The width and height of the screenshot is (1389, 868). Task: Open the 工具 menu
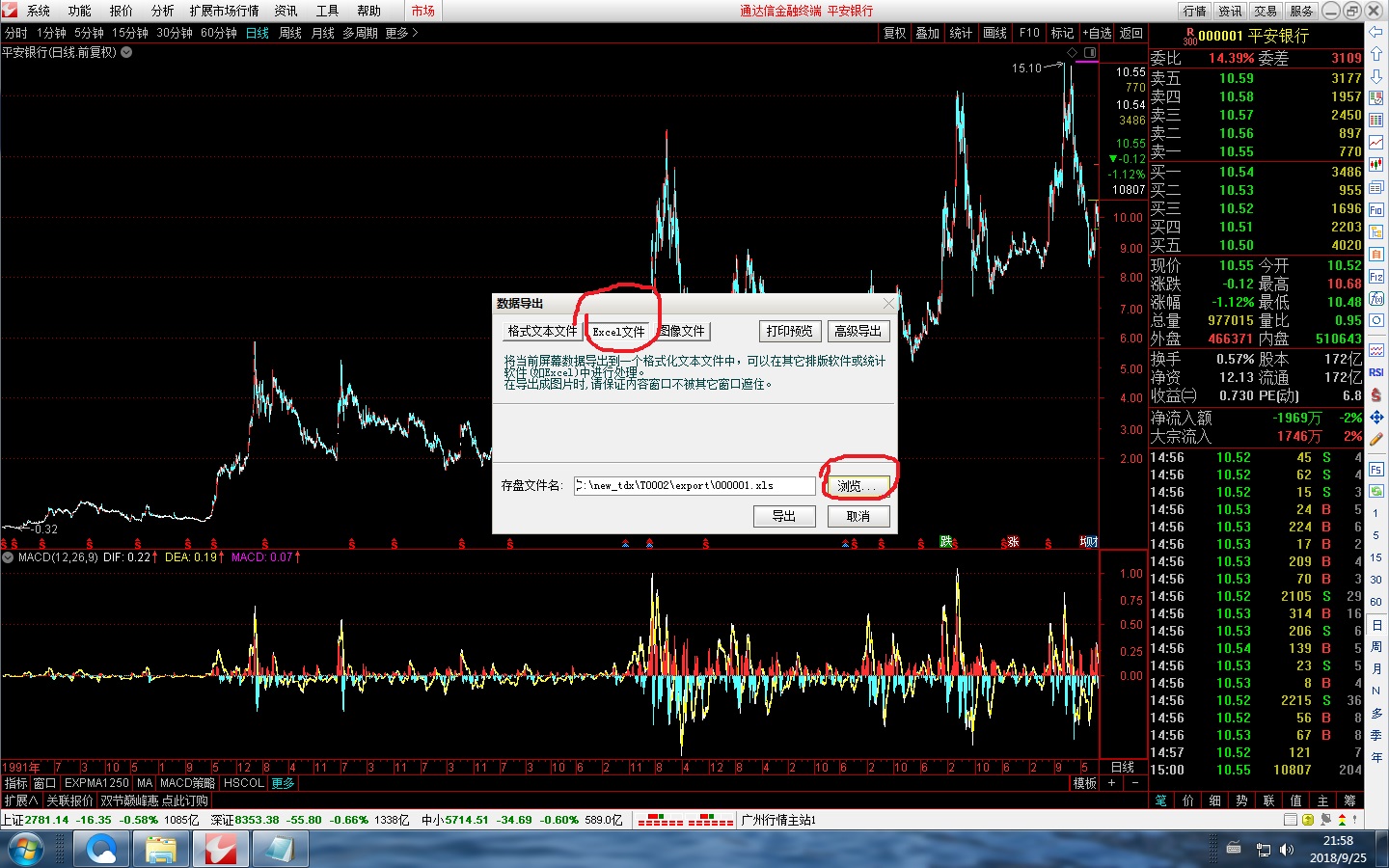(327, 11)
